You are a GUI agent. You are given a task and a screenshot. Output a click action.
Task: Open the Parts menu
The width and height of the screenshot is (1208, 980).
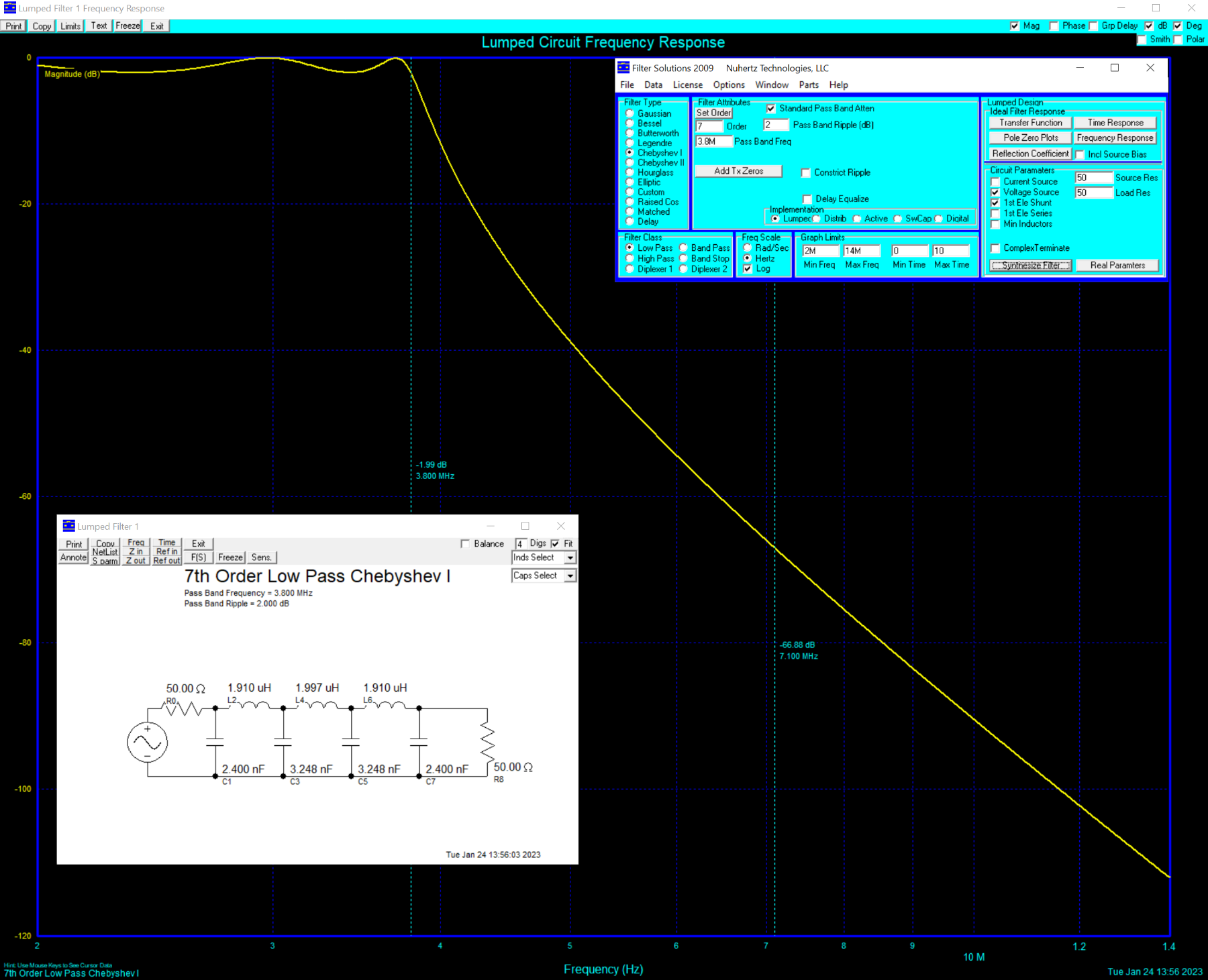[808, 85]
